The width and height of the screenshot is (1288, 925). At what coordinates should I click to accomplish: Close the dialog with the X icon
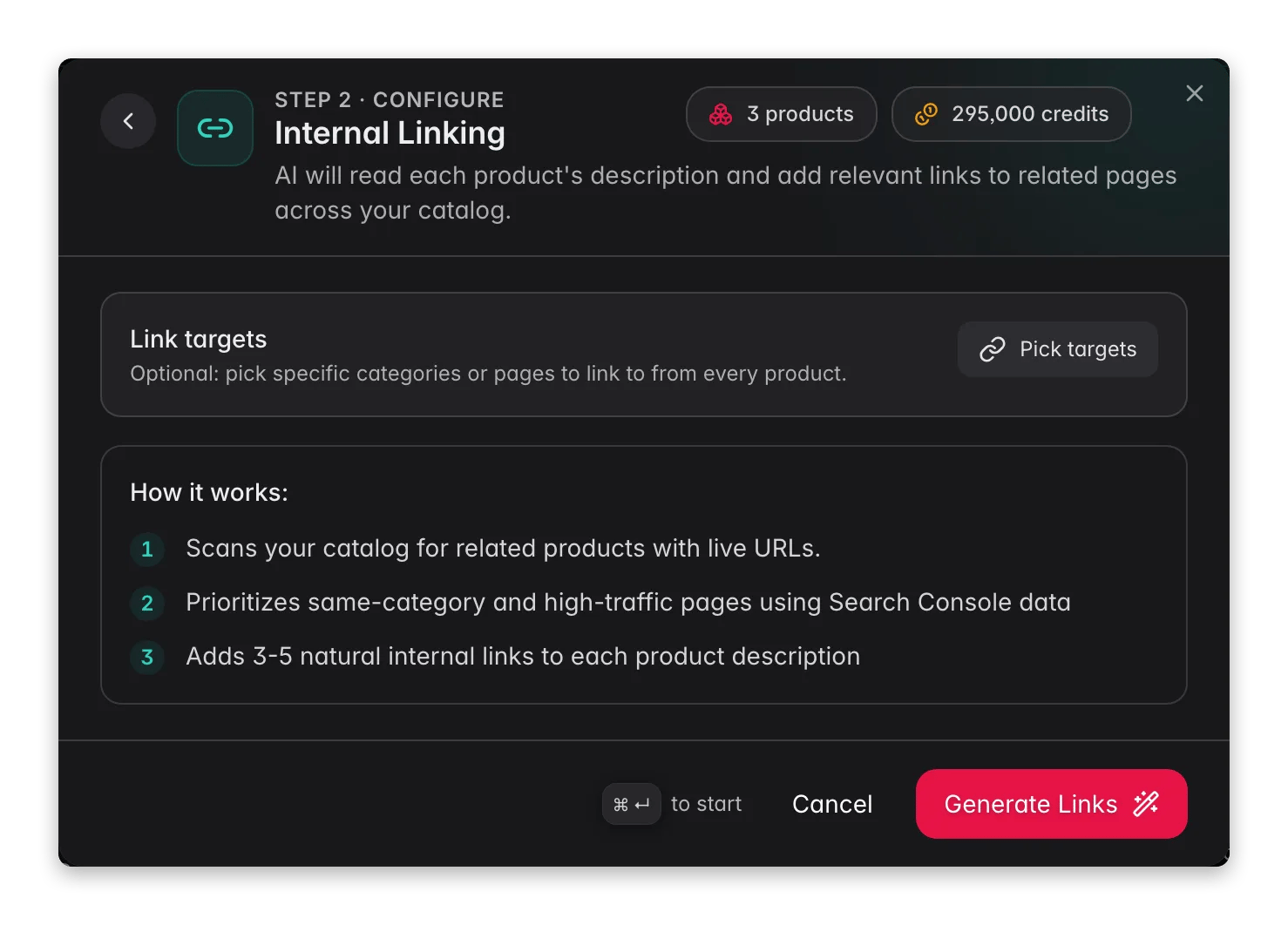(x=1195, y=93)
